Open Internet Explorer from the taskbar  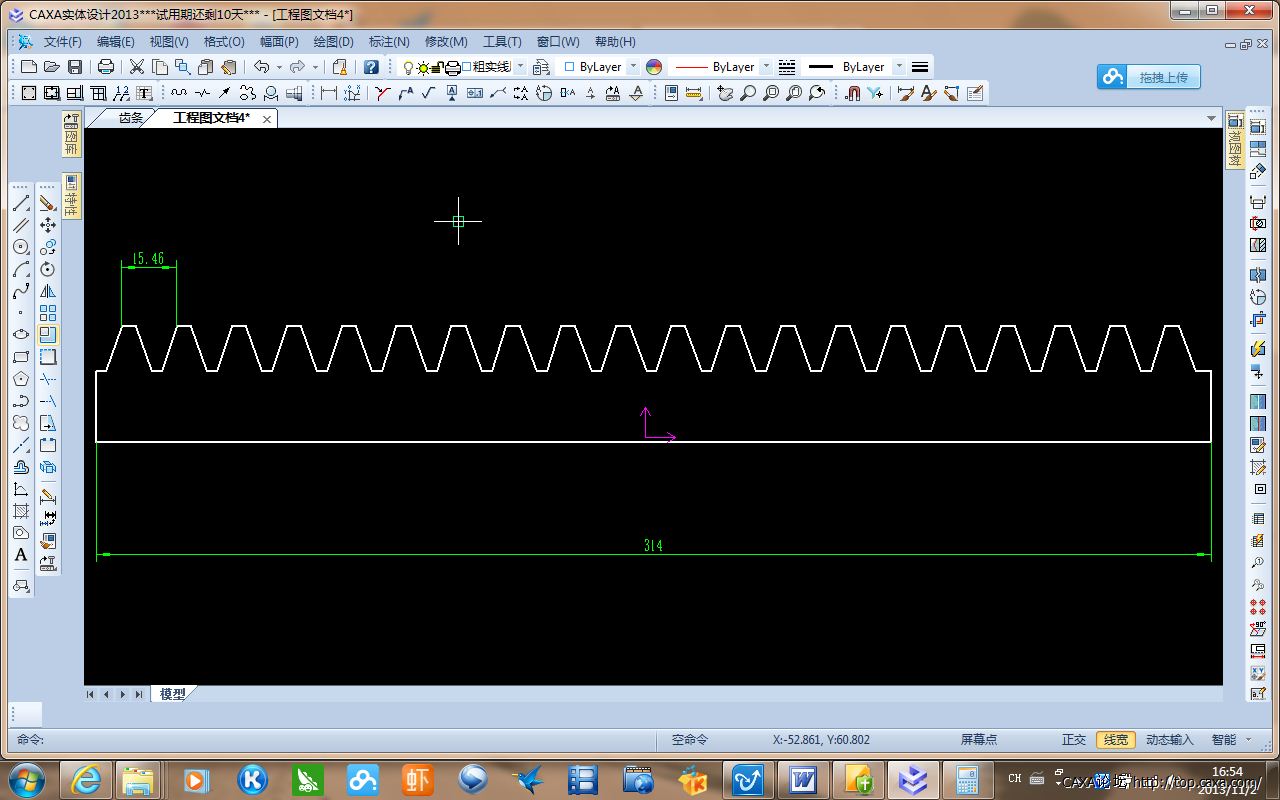tap(85, 779)
